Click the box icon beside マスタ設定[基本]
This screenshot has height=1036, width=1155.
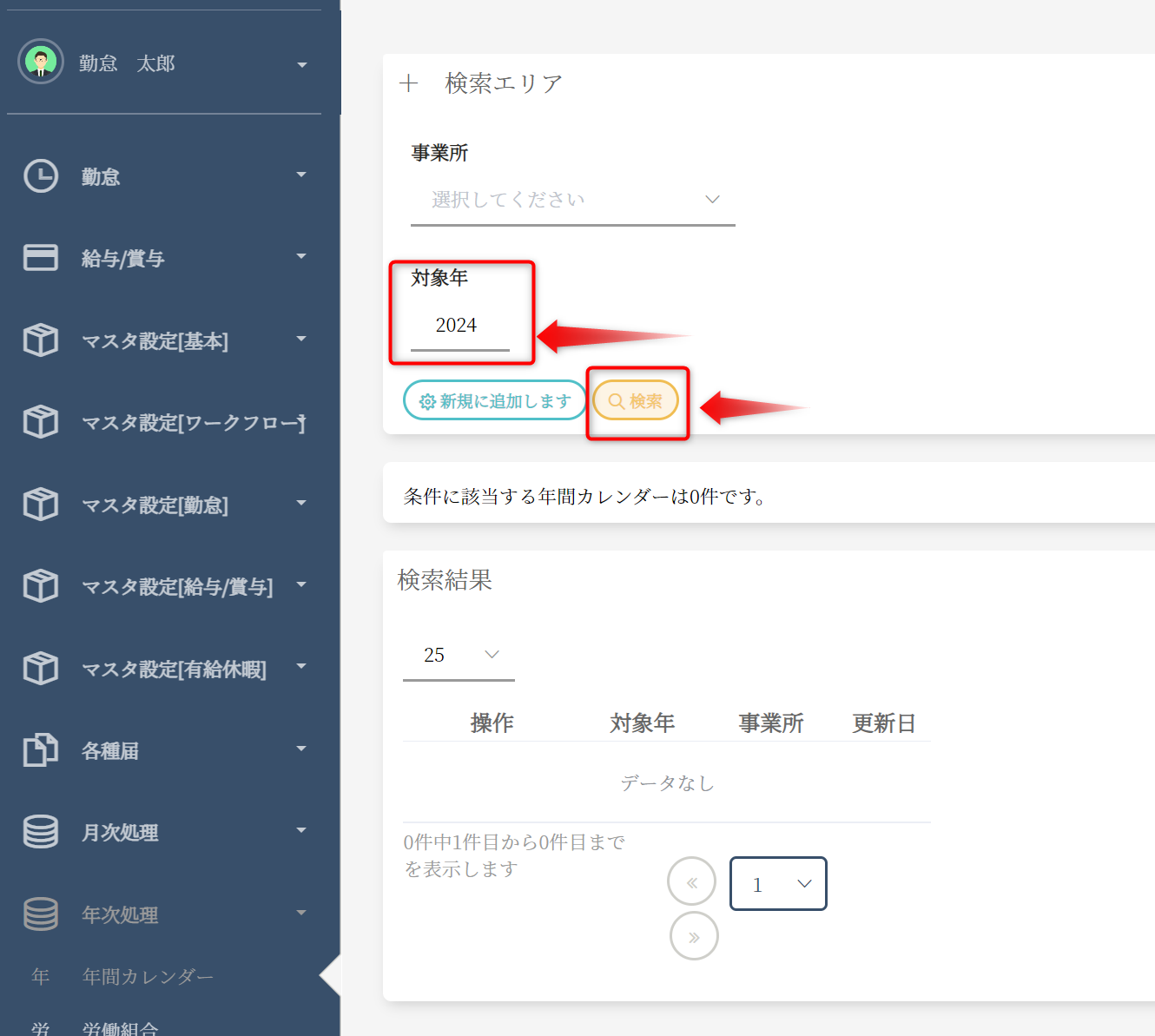(41, 340)
